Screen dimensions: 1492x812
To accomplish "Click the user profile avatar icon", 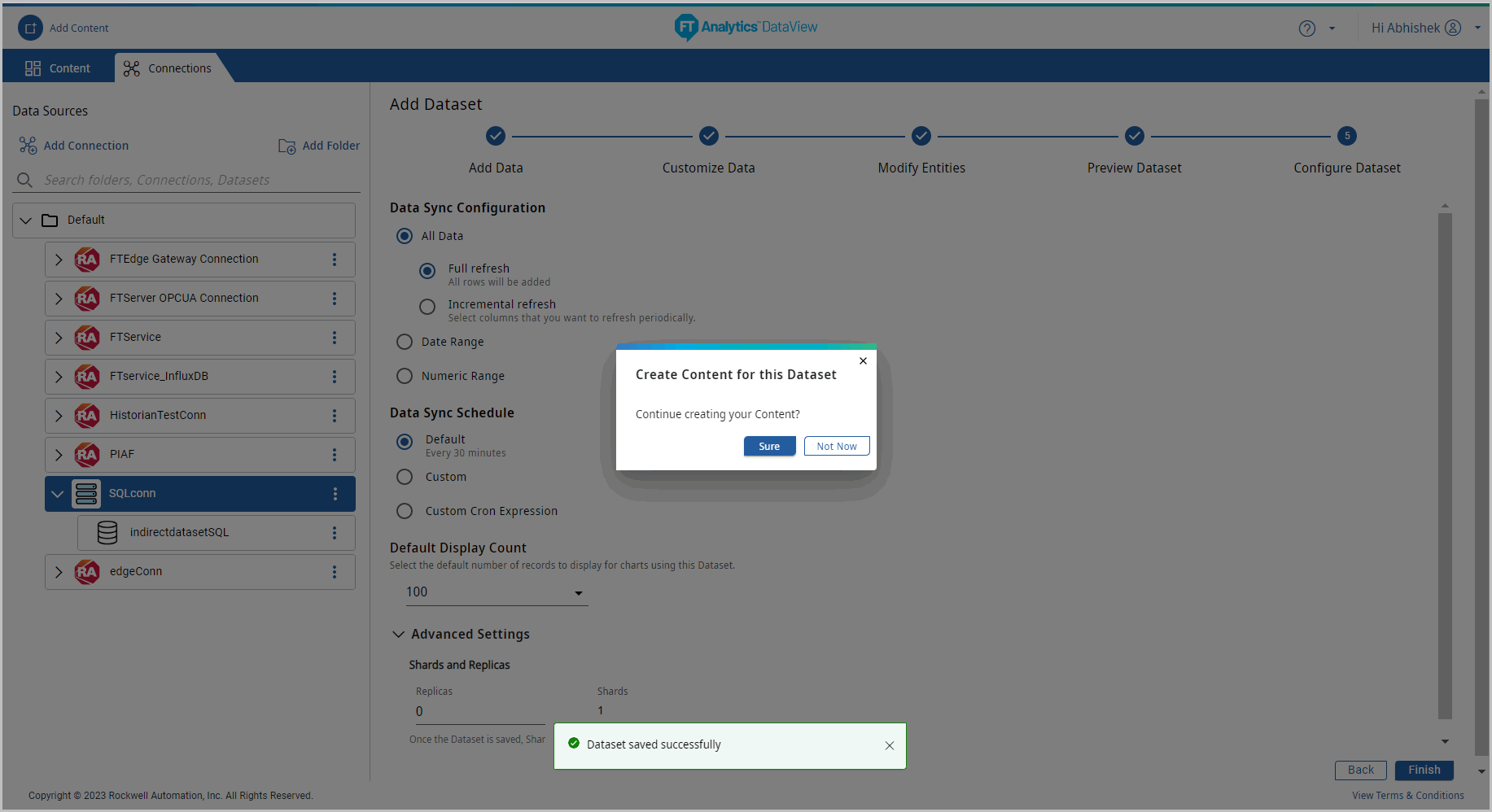I will pos(1452,28).
